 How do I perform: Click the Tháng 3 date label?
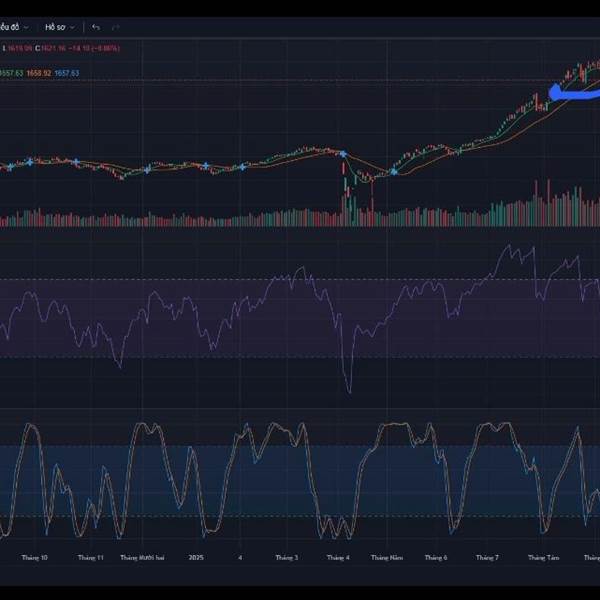(x=287, y=558)
